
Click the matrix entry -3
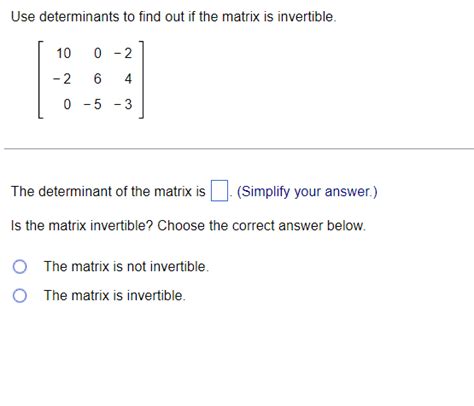[x=123, y=104]
